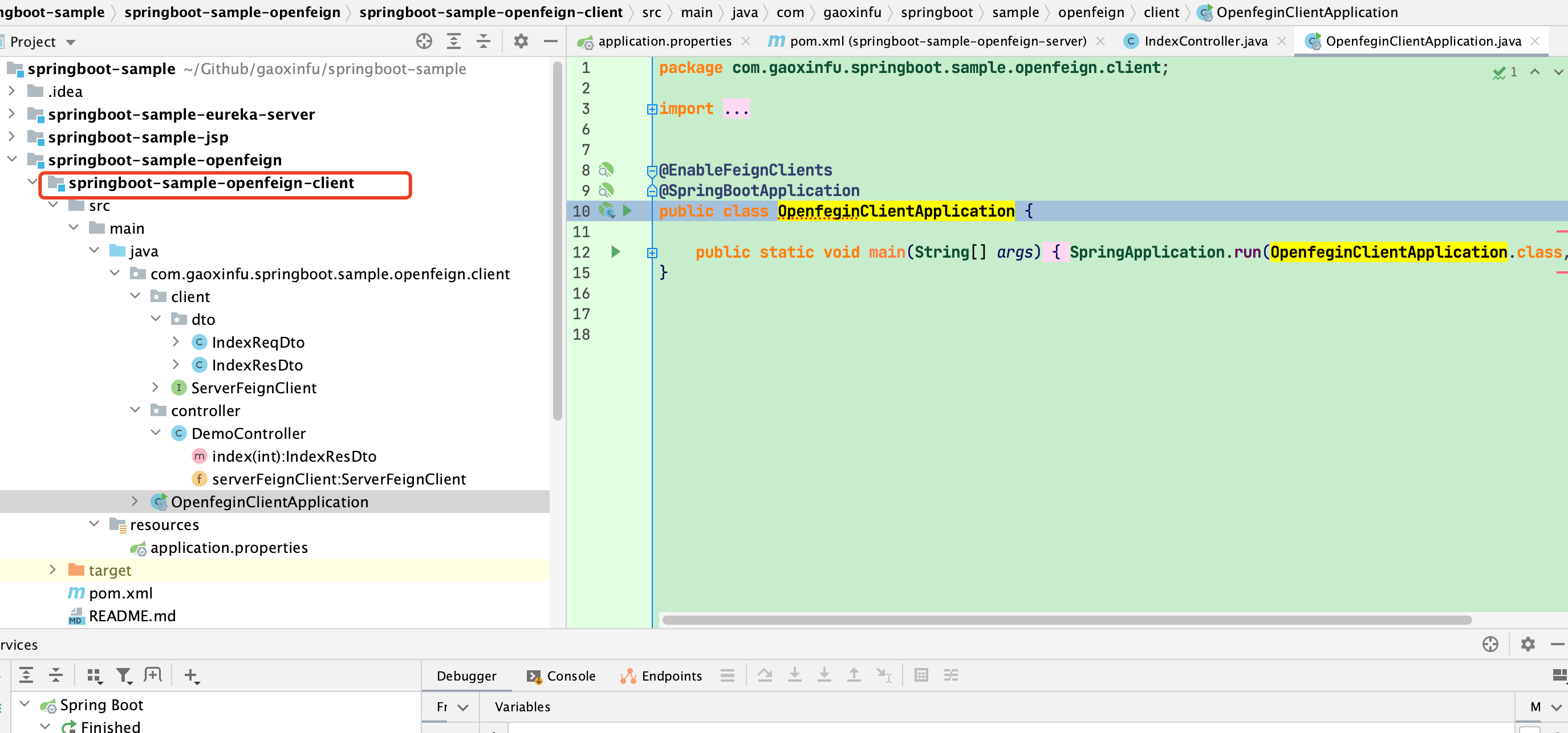Switch to the Console tab
The width and height of the screenshot is (1568, 733).
click(x=570, y=676)
